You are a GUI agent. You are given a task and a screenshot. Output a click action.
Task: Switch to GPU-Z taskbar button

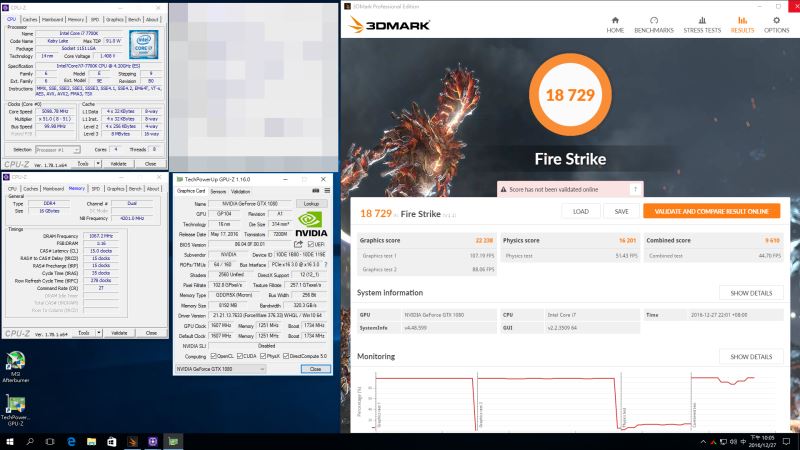pos(173,441)
